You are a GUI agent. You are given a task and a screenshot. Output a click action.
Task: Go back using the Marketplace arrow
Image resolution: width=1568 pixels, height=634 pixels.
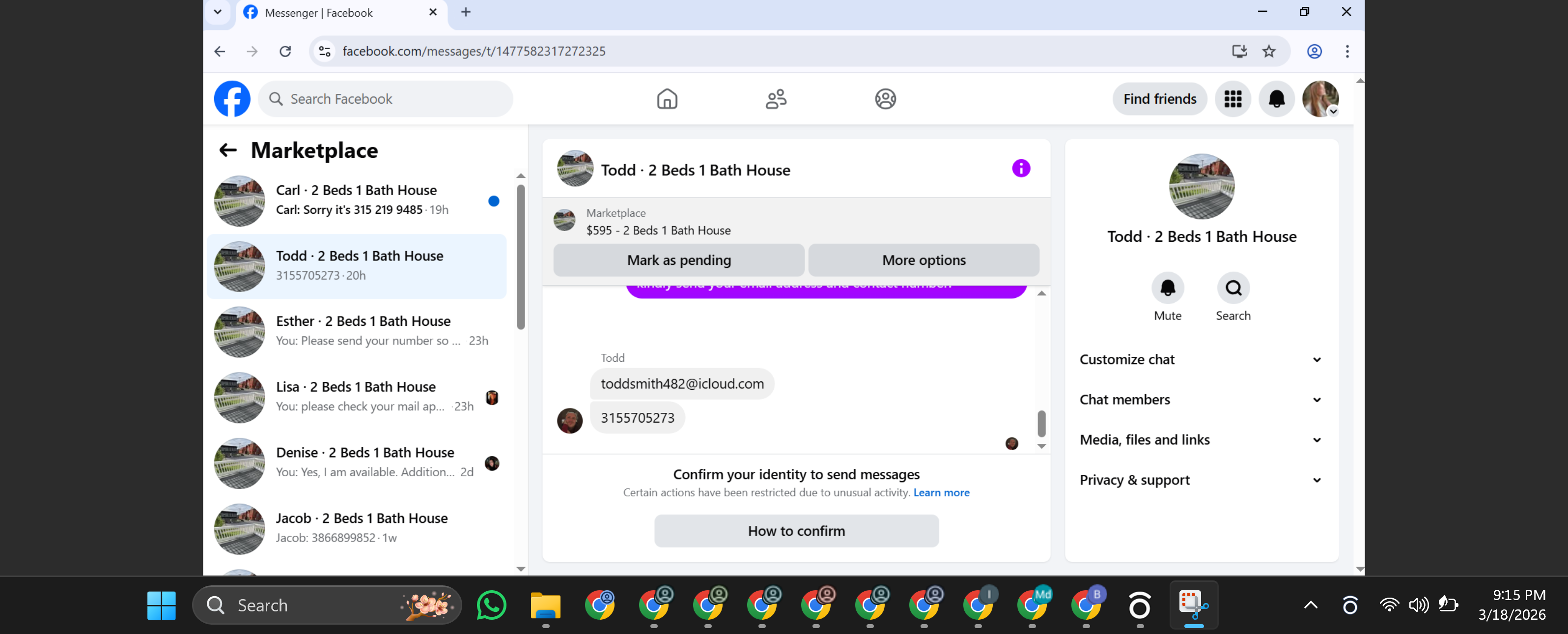227,150
